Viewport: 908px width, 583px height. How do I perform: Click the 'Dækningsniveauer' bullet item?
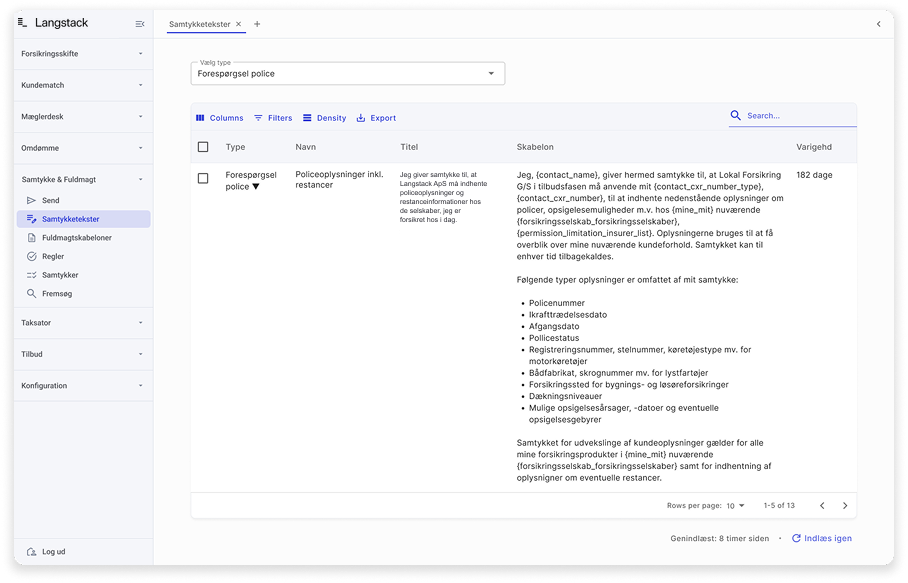coord(565,397)
